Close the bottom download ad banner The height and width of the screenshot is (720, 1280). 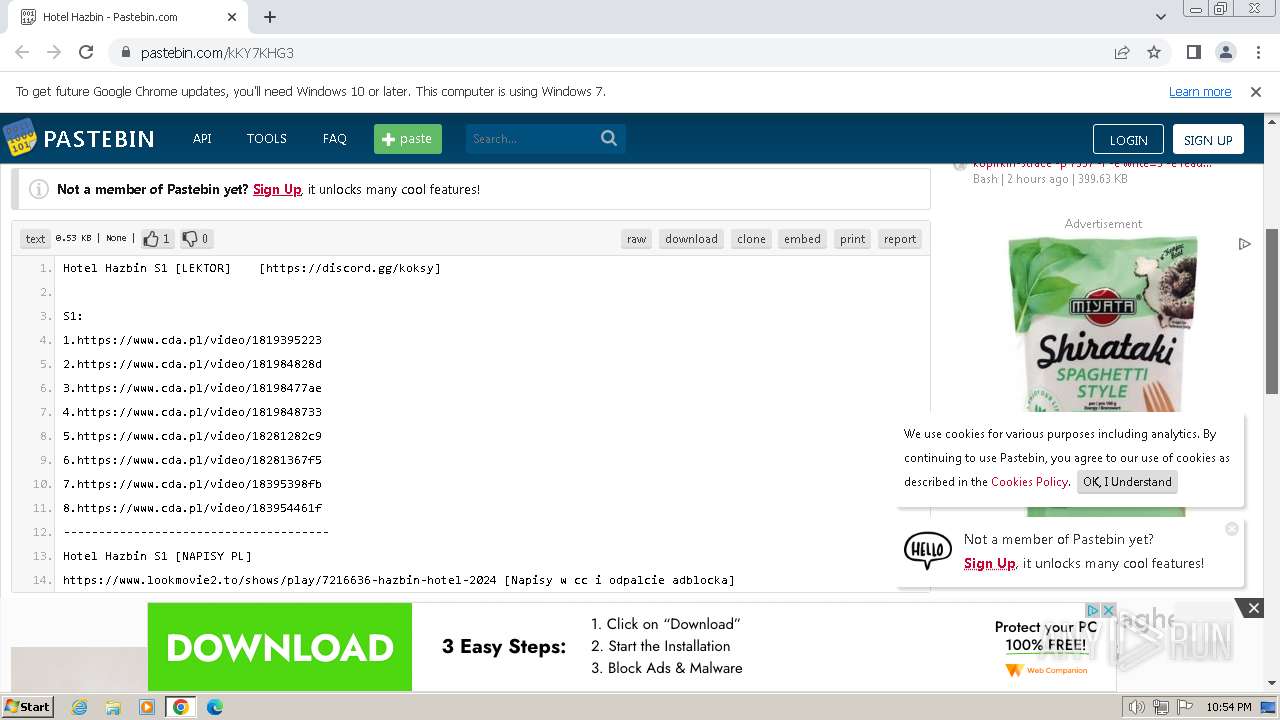1253,608
